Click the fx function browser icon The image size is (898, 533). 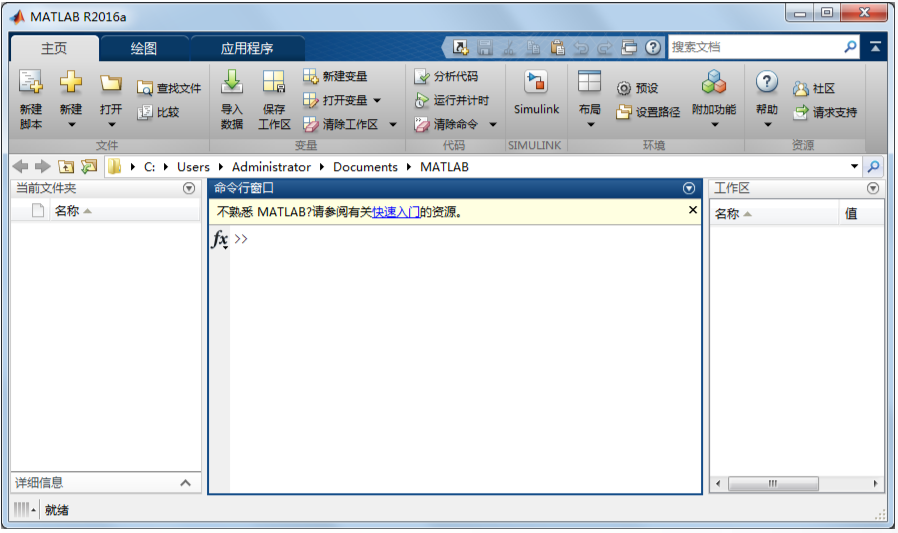point(220,239)
